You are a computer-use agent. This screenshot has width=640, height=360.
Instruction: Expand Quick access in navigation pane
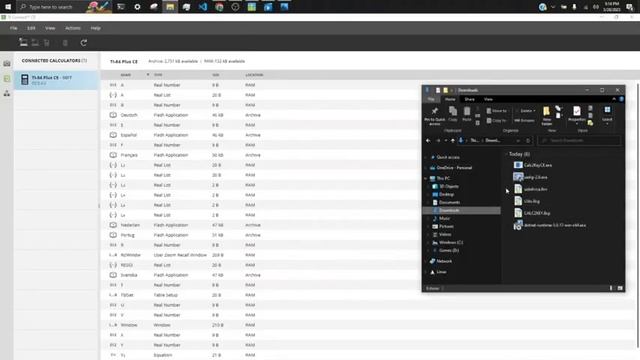pos(426,157)
